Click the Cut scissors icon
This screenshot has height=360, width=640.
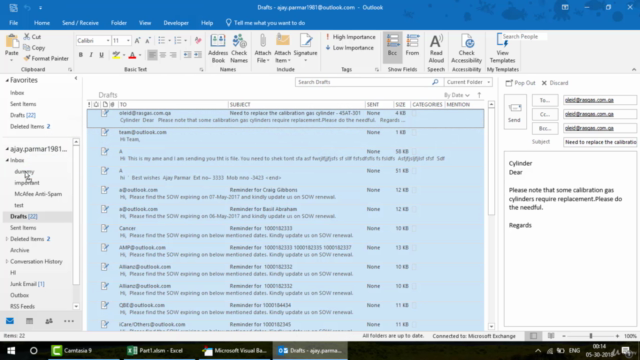pos(27,37)
